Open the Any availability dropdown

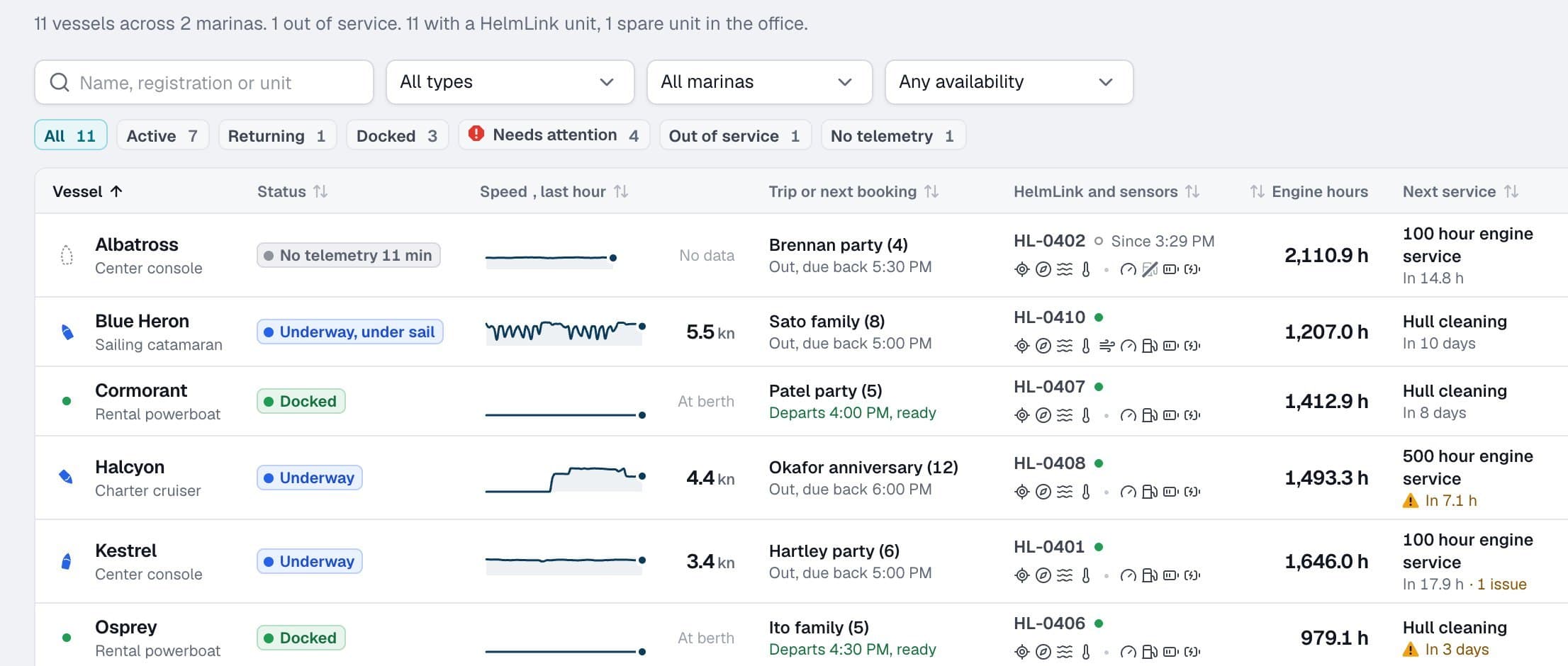click(1009, 82)
